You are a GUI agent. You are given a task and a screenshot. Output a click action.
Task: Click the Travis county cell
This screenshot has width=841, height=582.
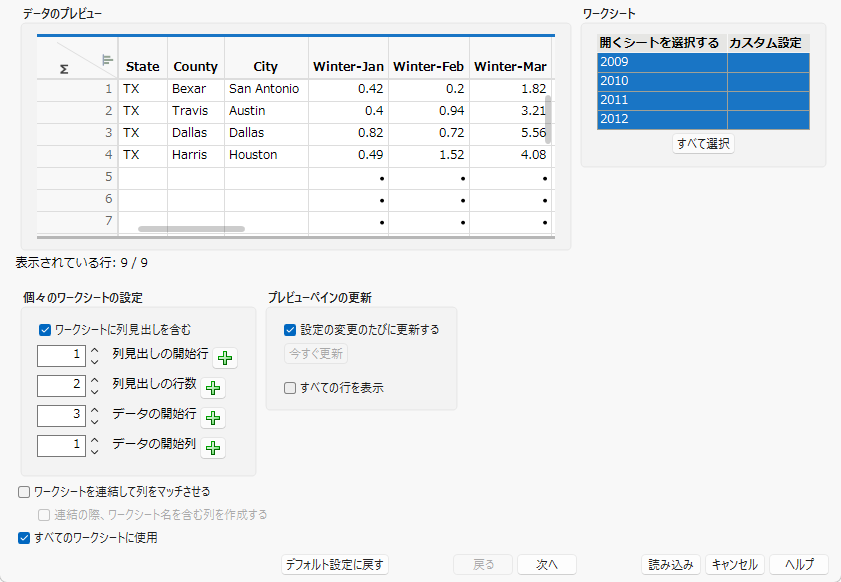pyautogui.click(x=196, y=111)
